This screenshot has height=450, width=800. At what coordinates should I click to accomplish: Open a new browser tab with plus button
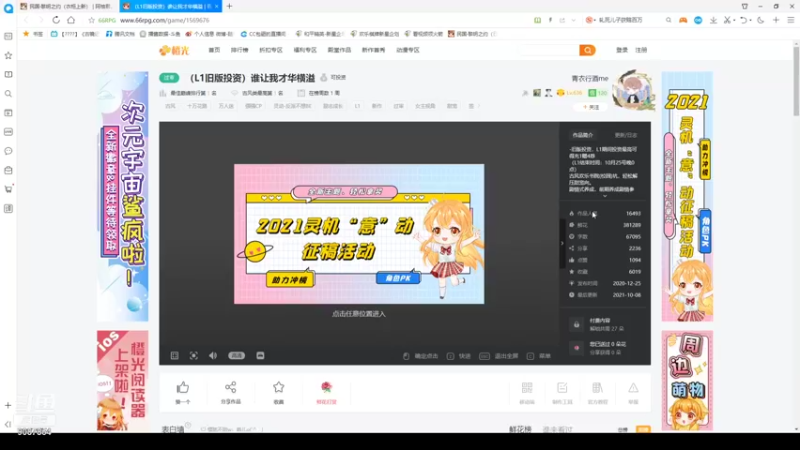click(230, 6)
